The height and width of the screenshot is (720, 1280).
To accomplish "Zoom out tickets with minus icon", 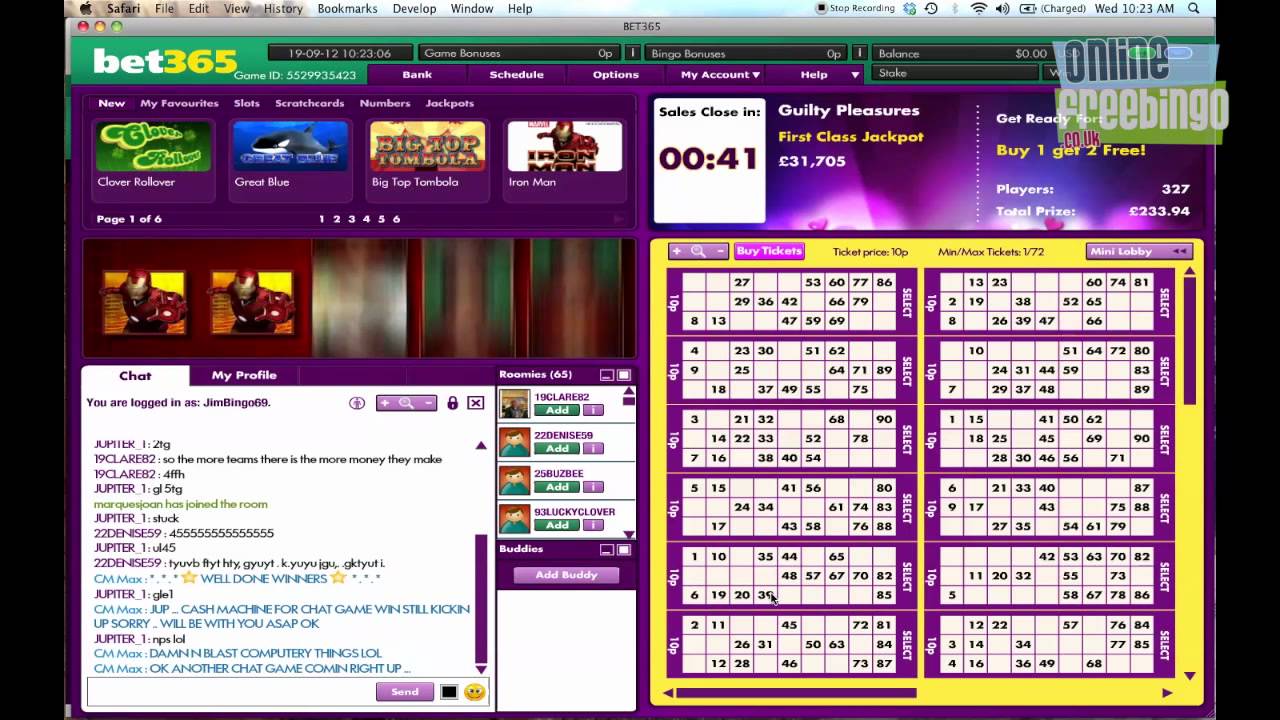I will click(x=718, y=251).
